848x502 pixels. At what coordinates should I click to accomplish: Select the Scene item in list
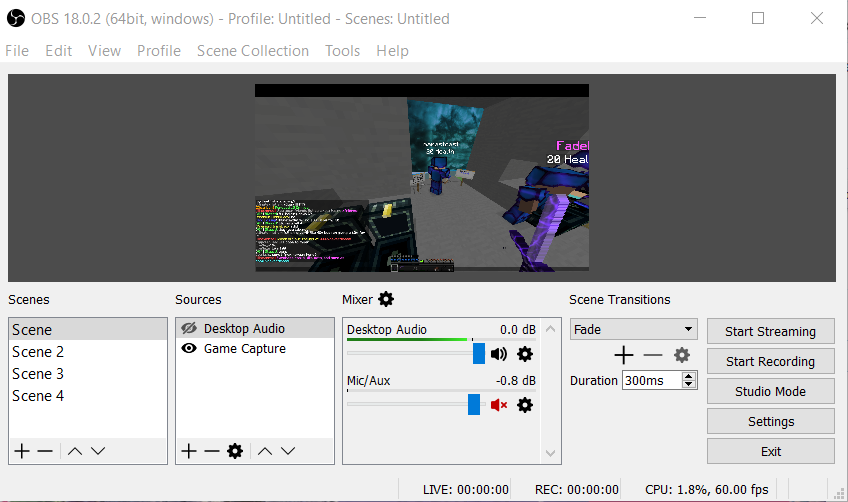pos(88,329)
